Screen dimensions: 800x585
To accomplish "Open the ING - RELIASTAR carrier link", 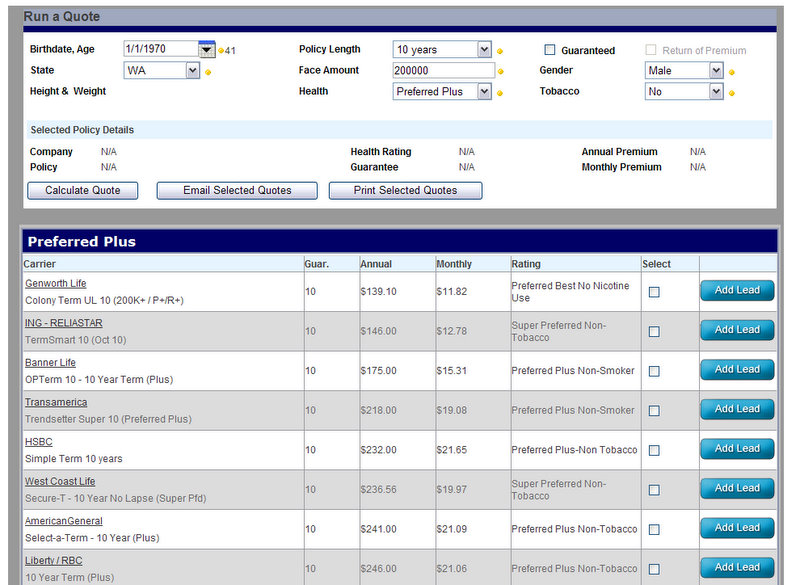I will (x=64, y=323).
